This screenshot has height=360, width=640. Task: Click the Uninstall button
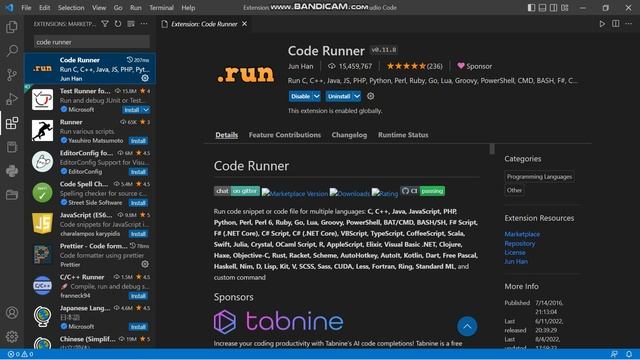tap(339, 96)
